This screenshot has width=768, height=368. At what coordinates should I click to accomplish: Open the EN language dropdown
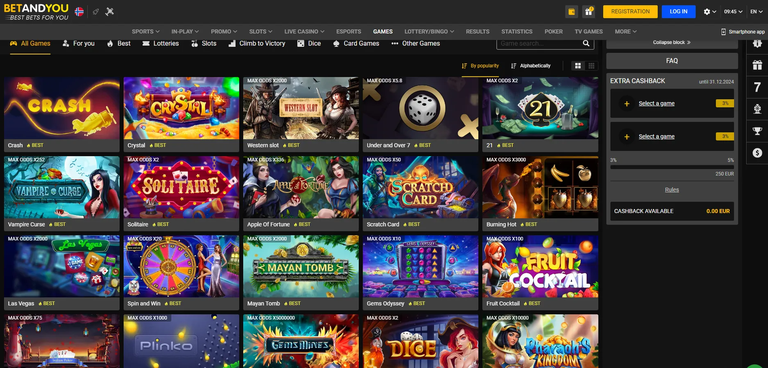click(756, 12)
